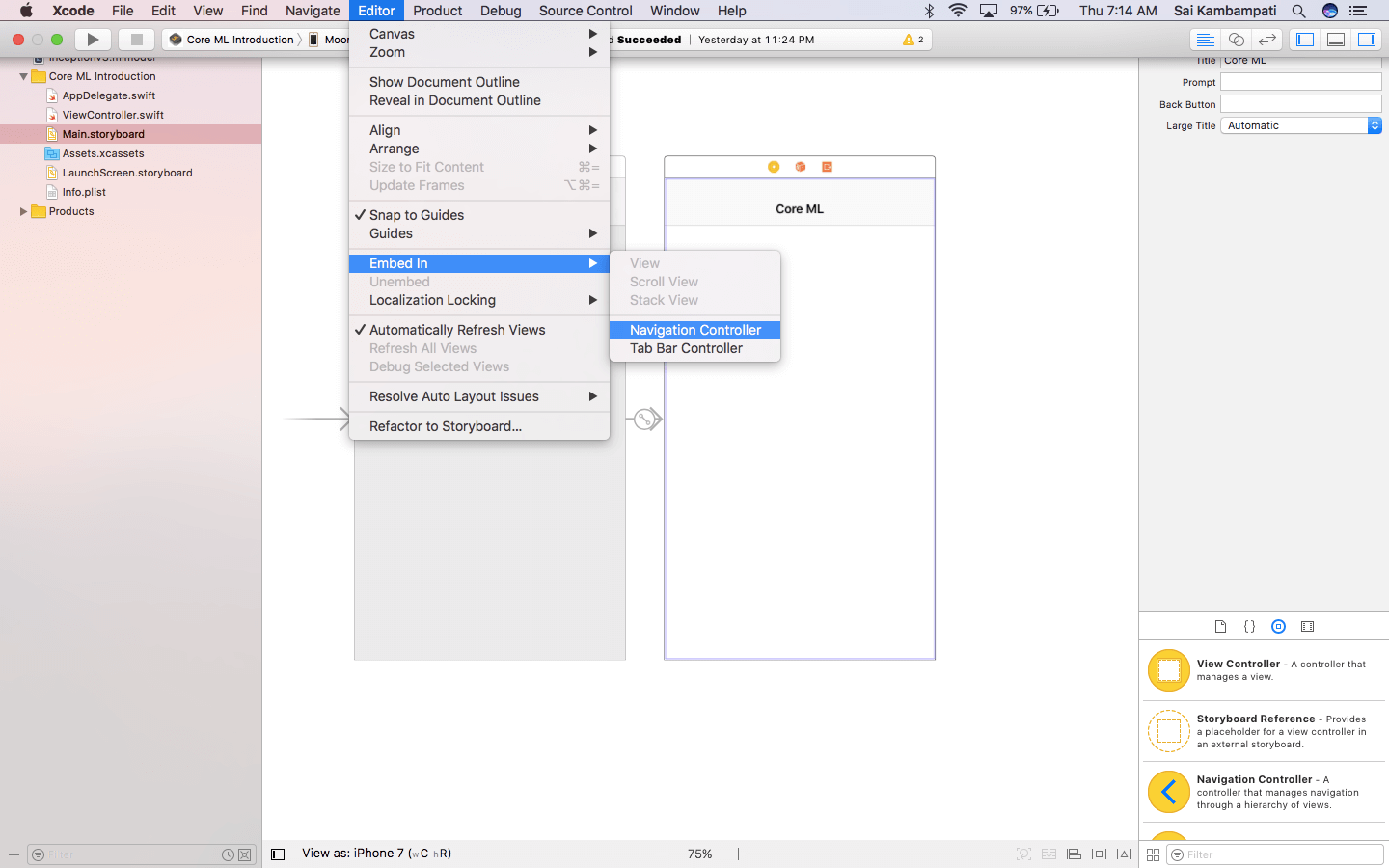Open the Object library tab

[1278, 627]
